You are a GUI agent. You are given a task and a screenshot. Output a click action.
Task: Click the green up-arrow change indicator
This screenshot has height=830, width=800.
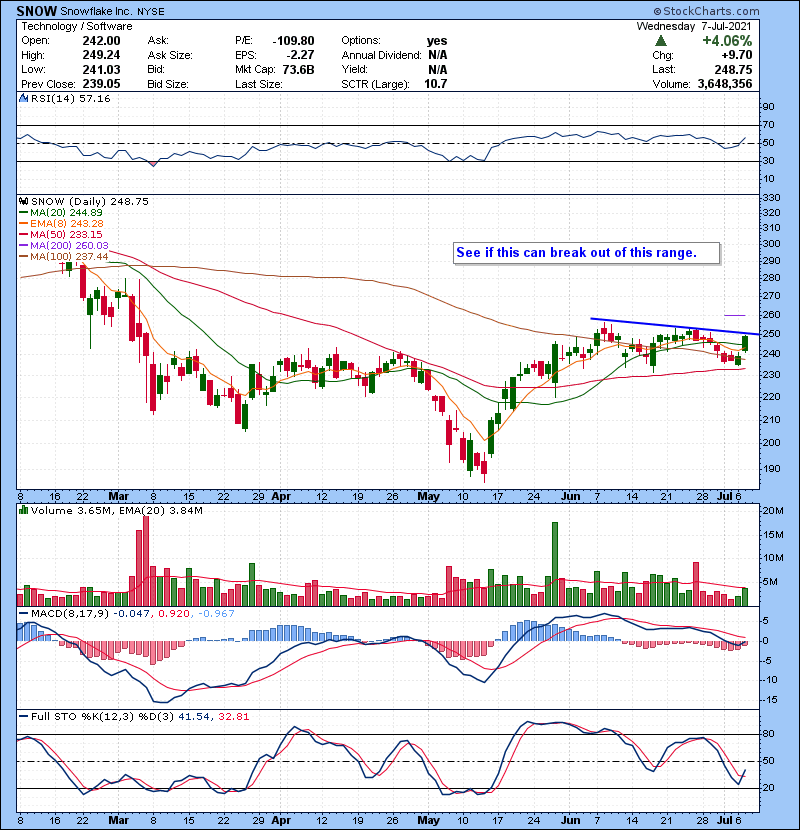click(x=660, y=41)
